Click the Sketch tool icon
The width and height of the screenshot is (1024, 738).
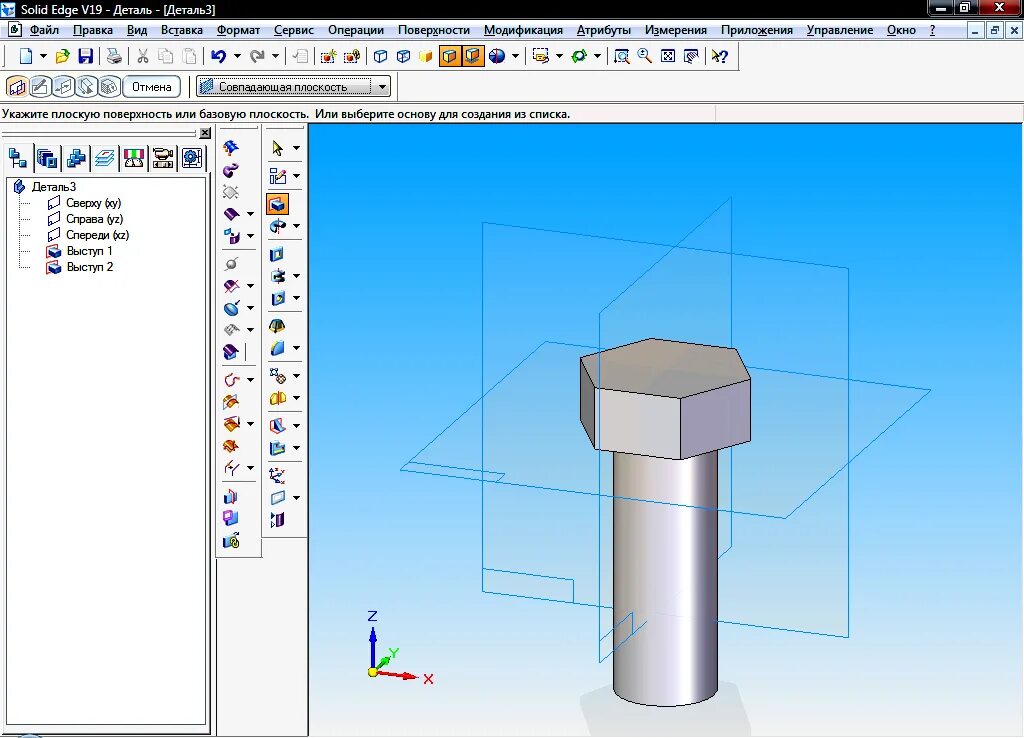[278, 176]
